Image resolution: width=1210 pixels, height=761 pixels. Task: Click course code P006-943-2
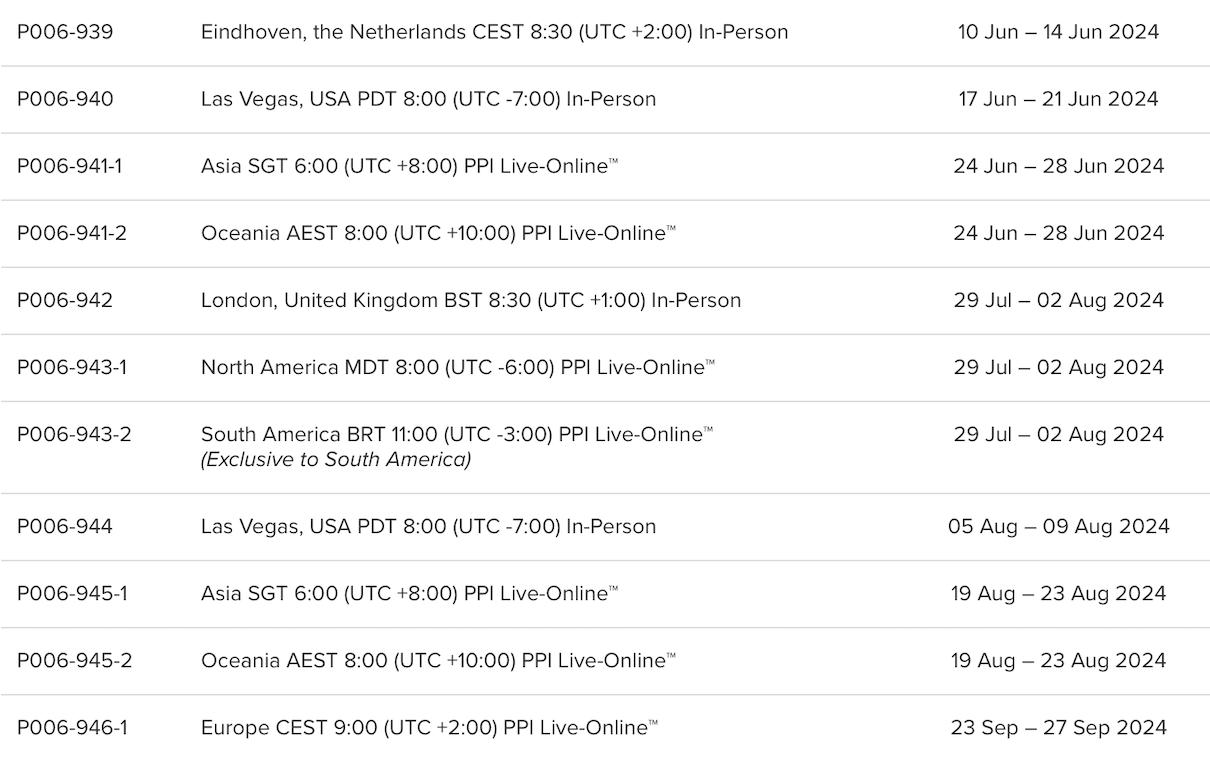click(x=74, y=434)
